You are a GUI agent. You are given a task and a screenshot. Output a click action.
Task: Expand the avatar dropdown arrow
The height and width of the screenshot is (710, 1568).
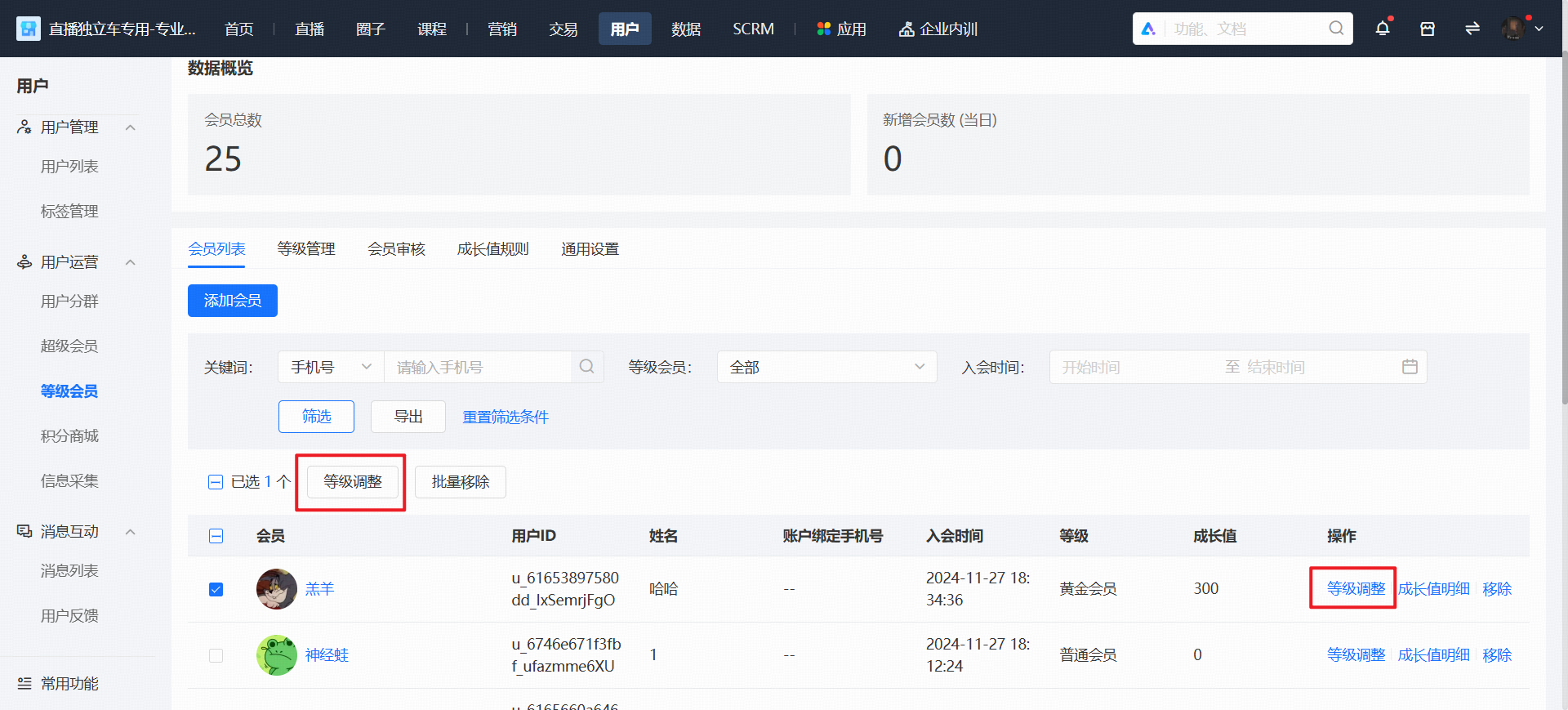(x=1539, y=29)
